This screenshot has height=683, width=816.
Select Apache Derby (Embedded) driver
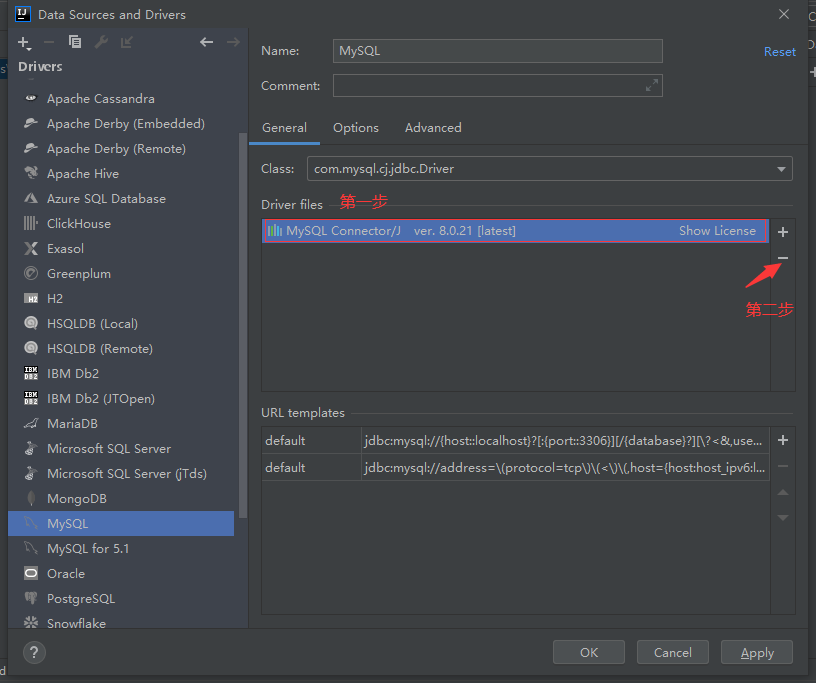(121, 123)
